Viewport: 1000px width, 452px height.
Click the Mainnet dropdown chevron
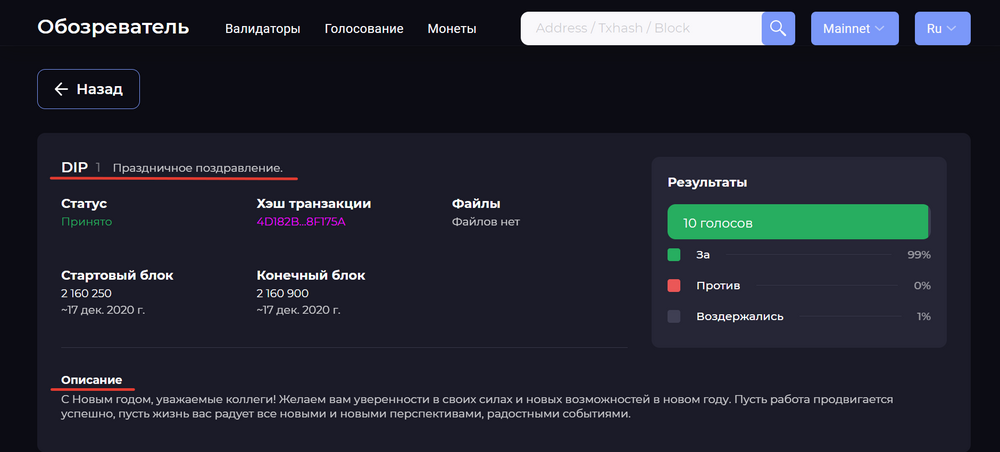tap(879, 29)
